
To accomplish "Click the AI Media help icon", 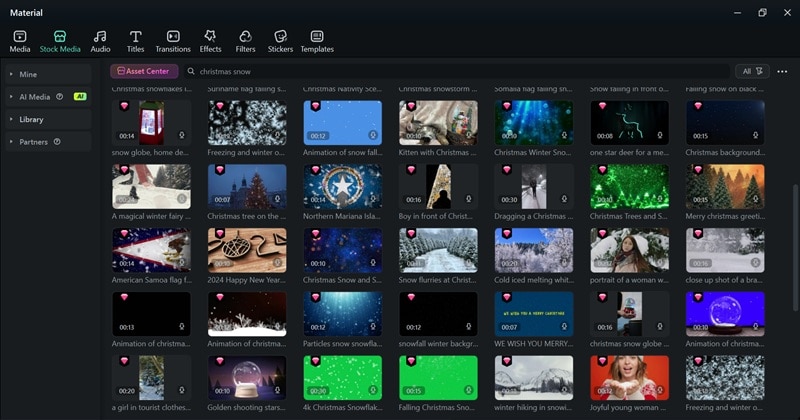I will (x=60, y=96).
